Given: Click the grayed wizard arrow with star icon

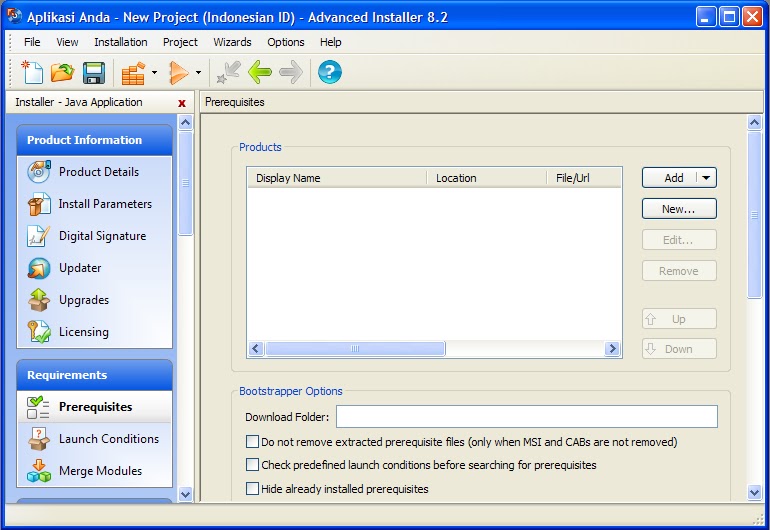Looking at the screenshot, I should click(x=229, y=72).
